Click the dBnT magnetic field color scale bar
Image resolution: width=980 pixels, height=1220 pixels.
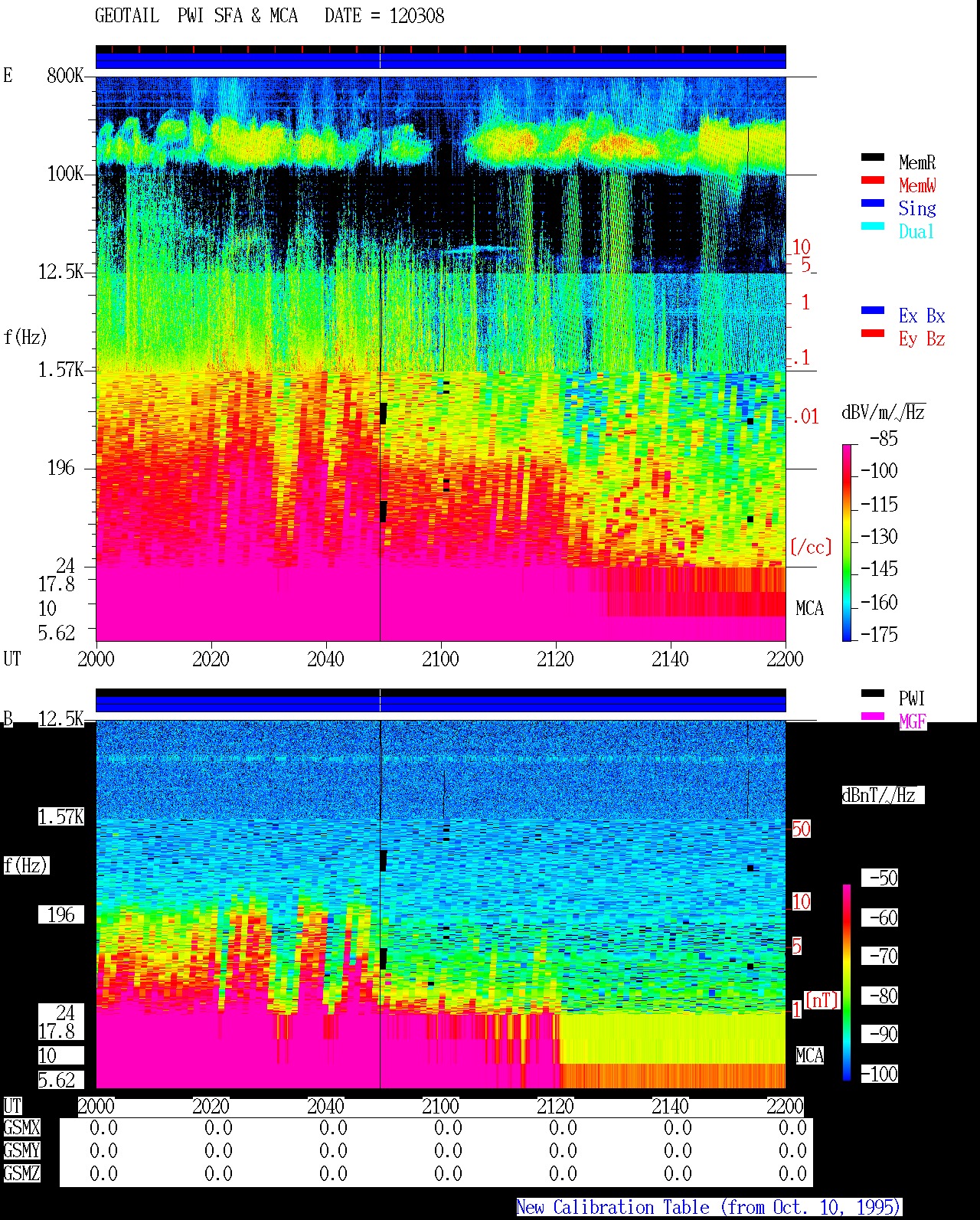pyautogui.click(x=846, y=983)
